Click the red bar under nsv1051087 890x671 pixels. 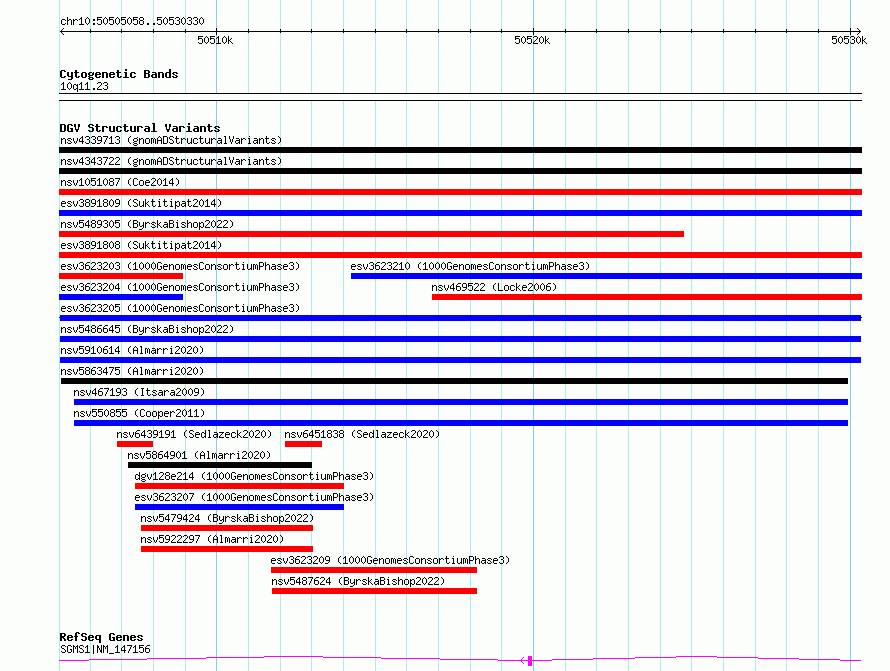click(460, 192)
